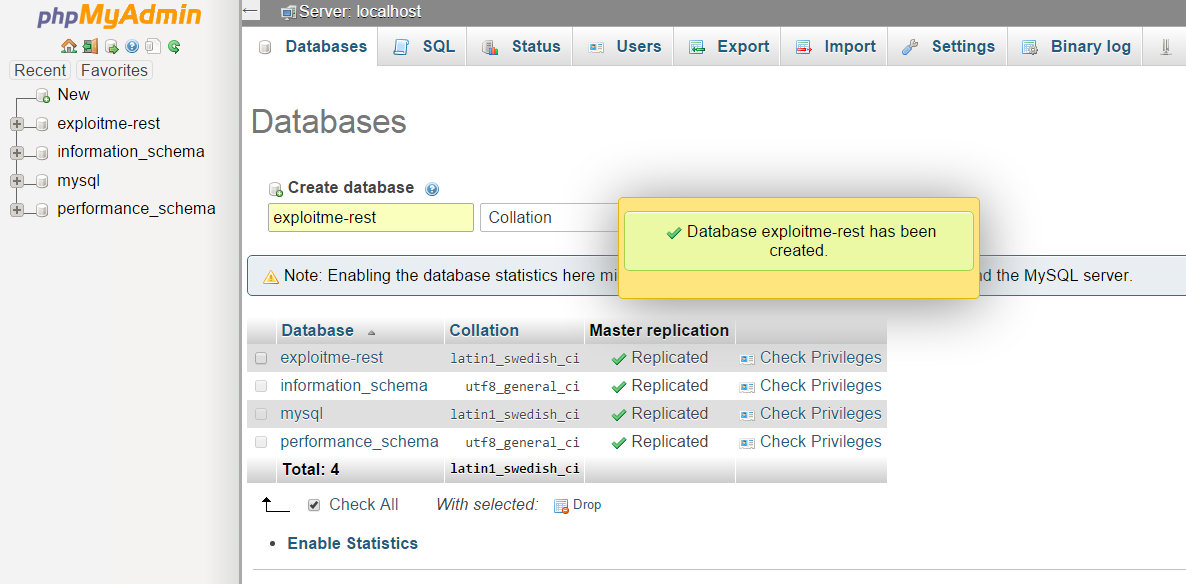Expand information_schema in the tree
1186x584 pixels.
(x=17, y=153)
